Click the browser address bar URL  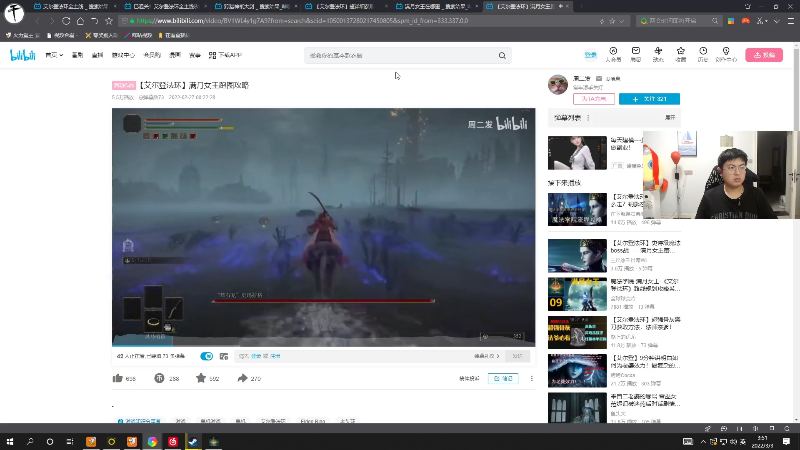(x=302, y=21)
